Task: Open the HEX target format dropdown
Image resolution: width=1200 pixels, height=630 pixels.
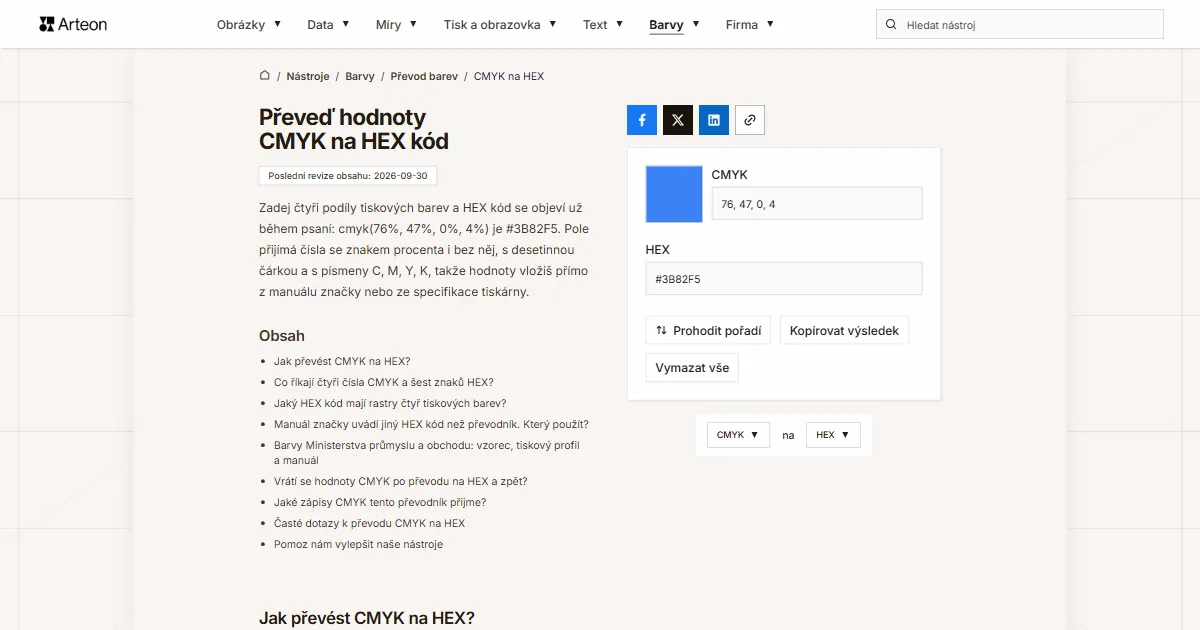Action: pos(833,435)
